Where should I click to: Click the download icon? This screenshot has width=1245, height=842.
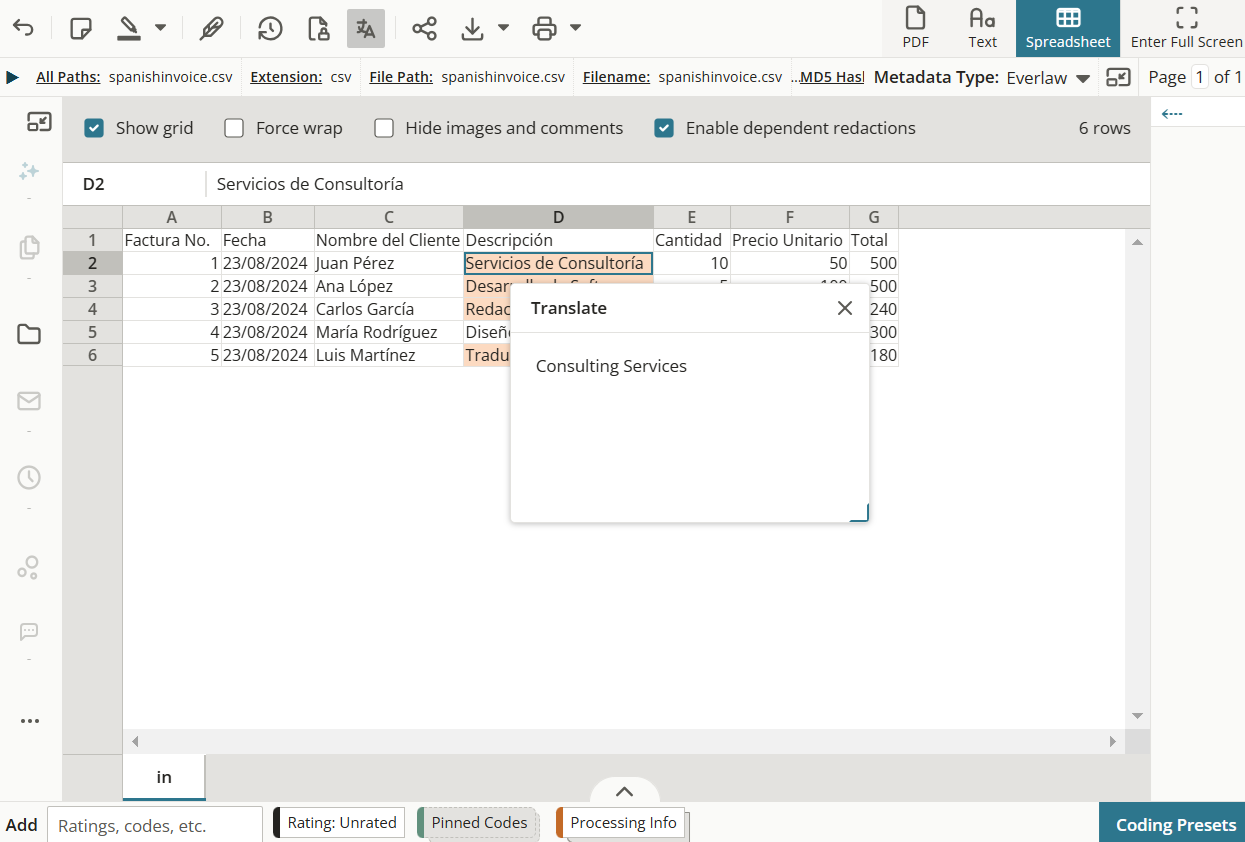click(x=473, y=29)
